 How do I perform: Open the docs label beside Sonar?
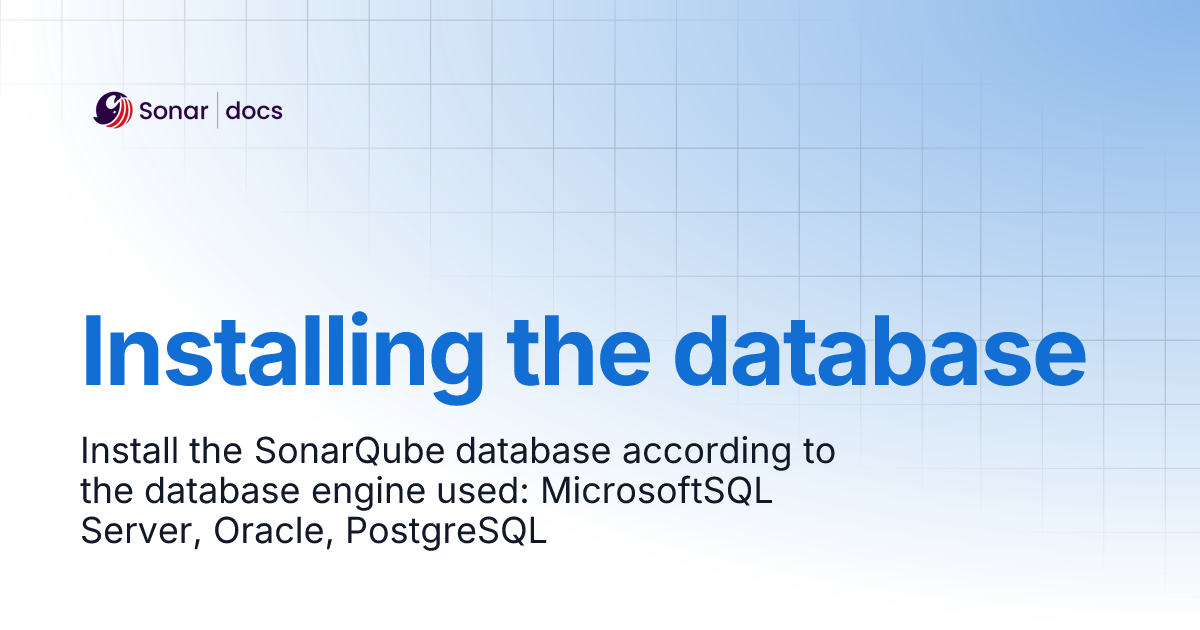coord(254,111)
